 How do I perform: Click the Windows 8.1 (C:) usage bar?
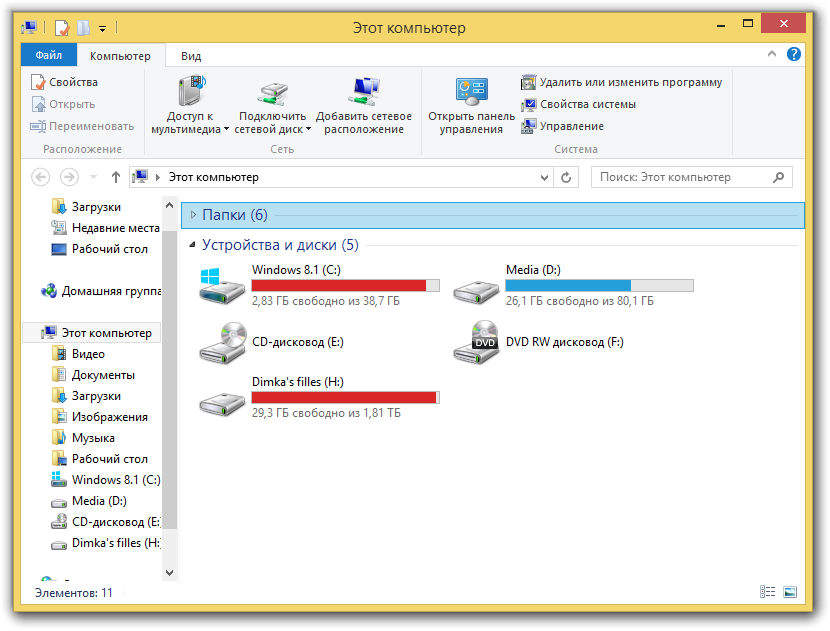coord(345,286)
